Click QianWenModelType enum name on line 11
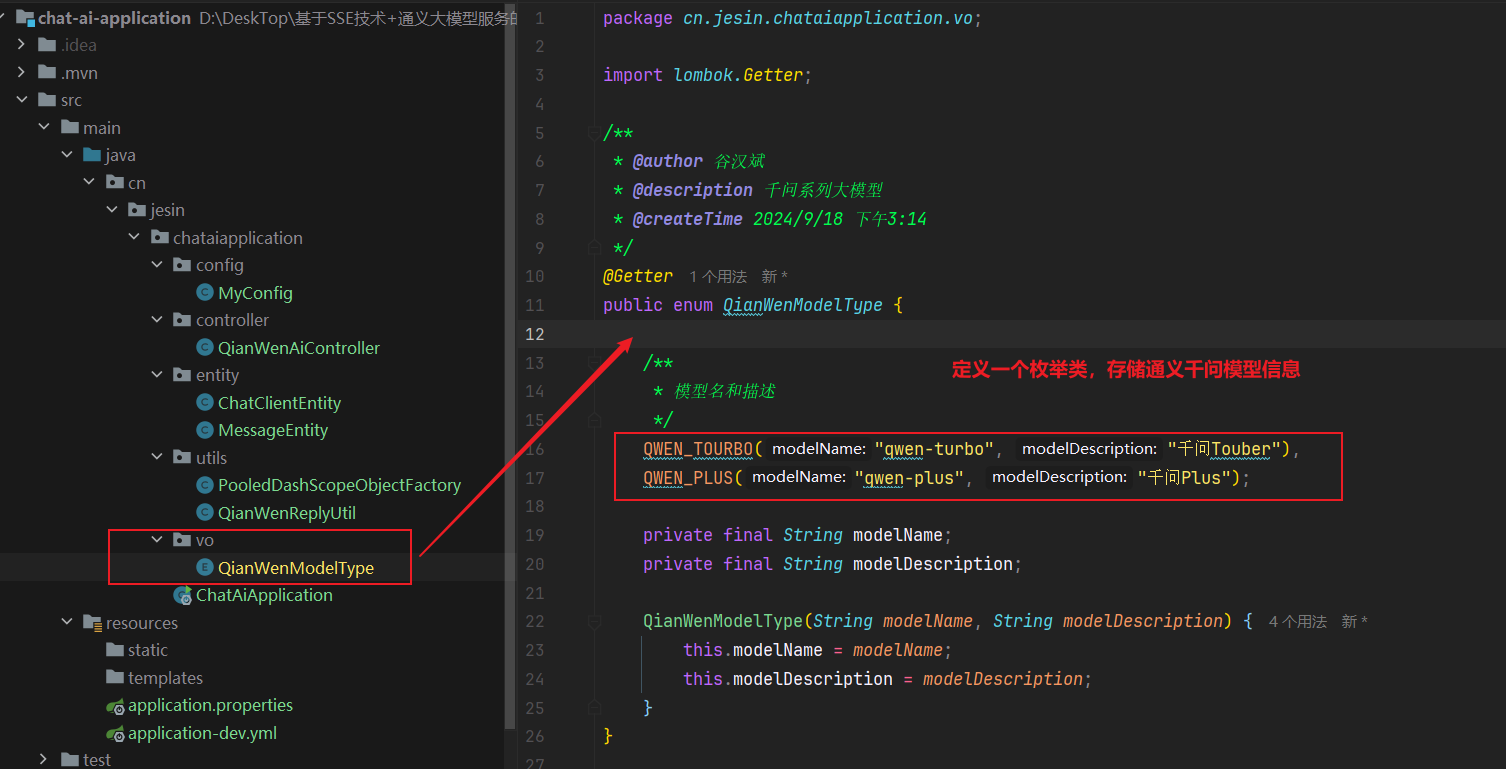This screenshot has height=769, width=1506. (x=803, y=305)
